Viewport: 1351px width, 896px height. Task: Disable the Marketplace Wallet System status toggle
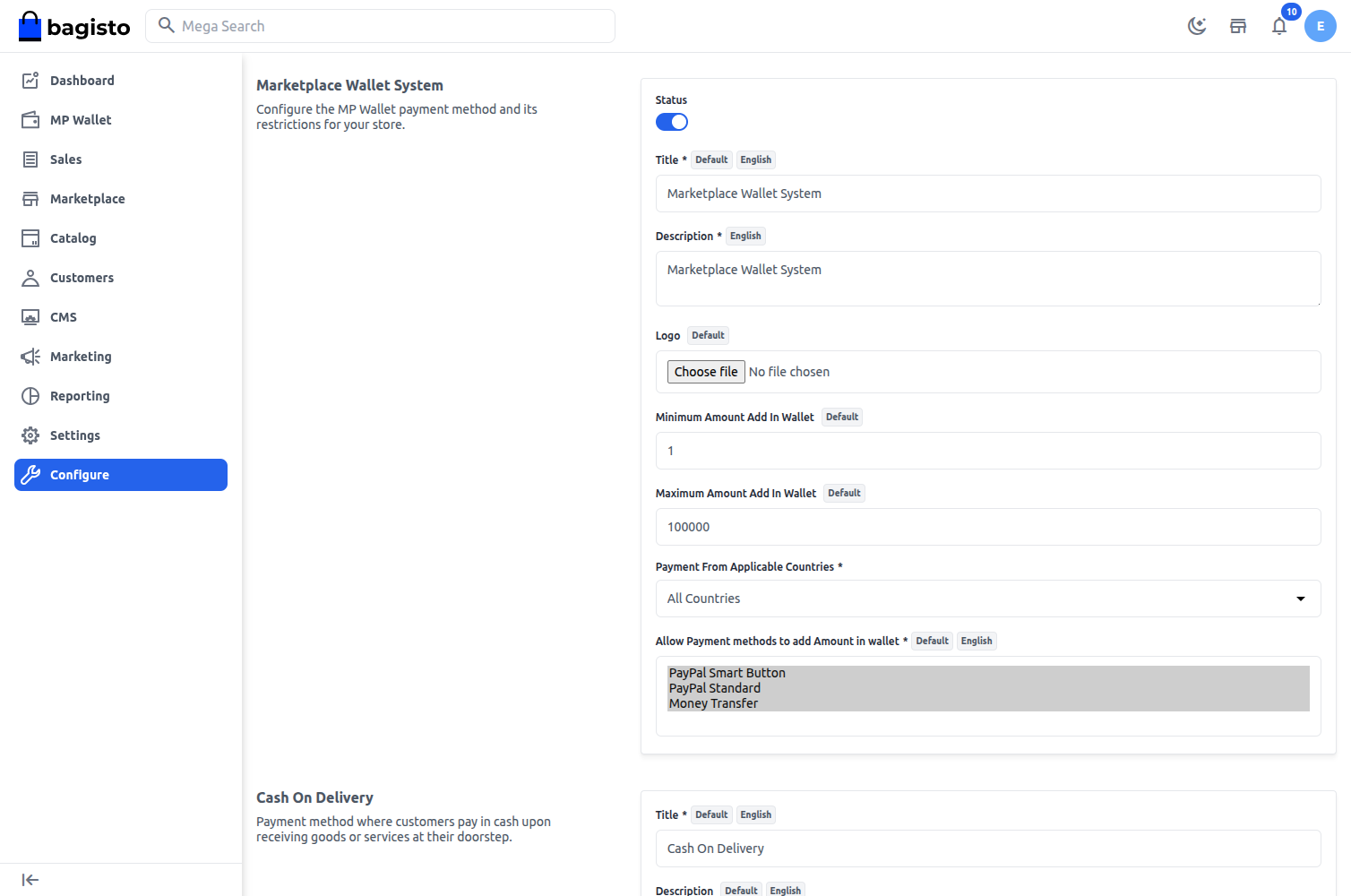click(x=671, y=121)
